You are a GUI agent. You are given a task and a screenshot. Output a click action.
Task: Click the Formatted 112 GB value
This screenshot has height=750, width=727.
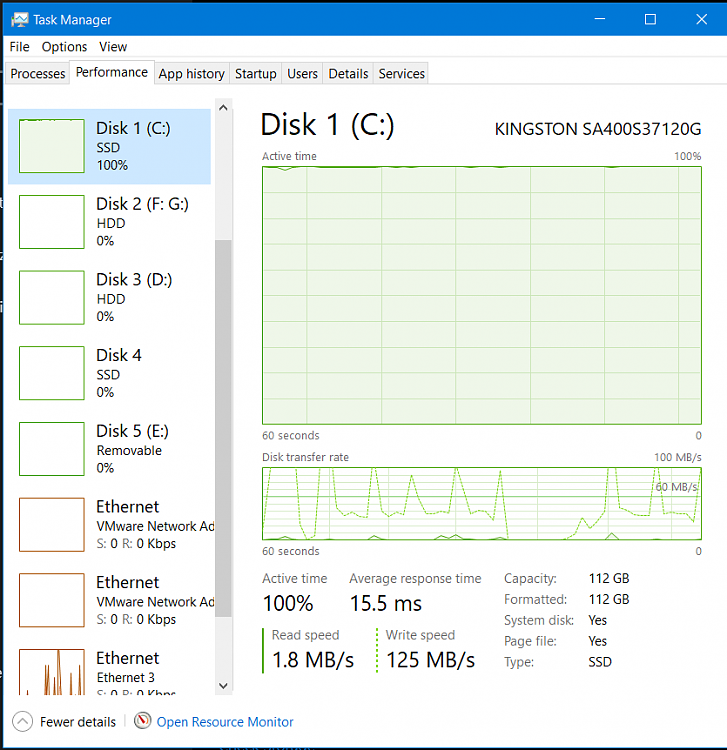click(609, 599)
